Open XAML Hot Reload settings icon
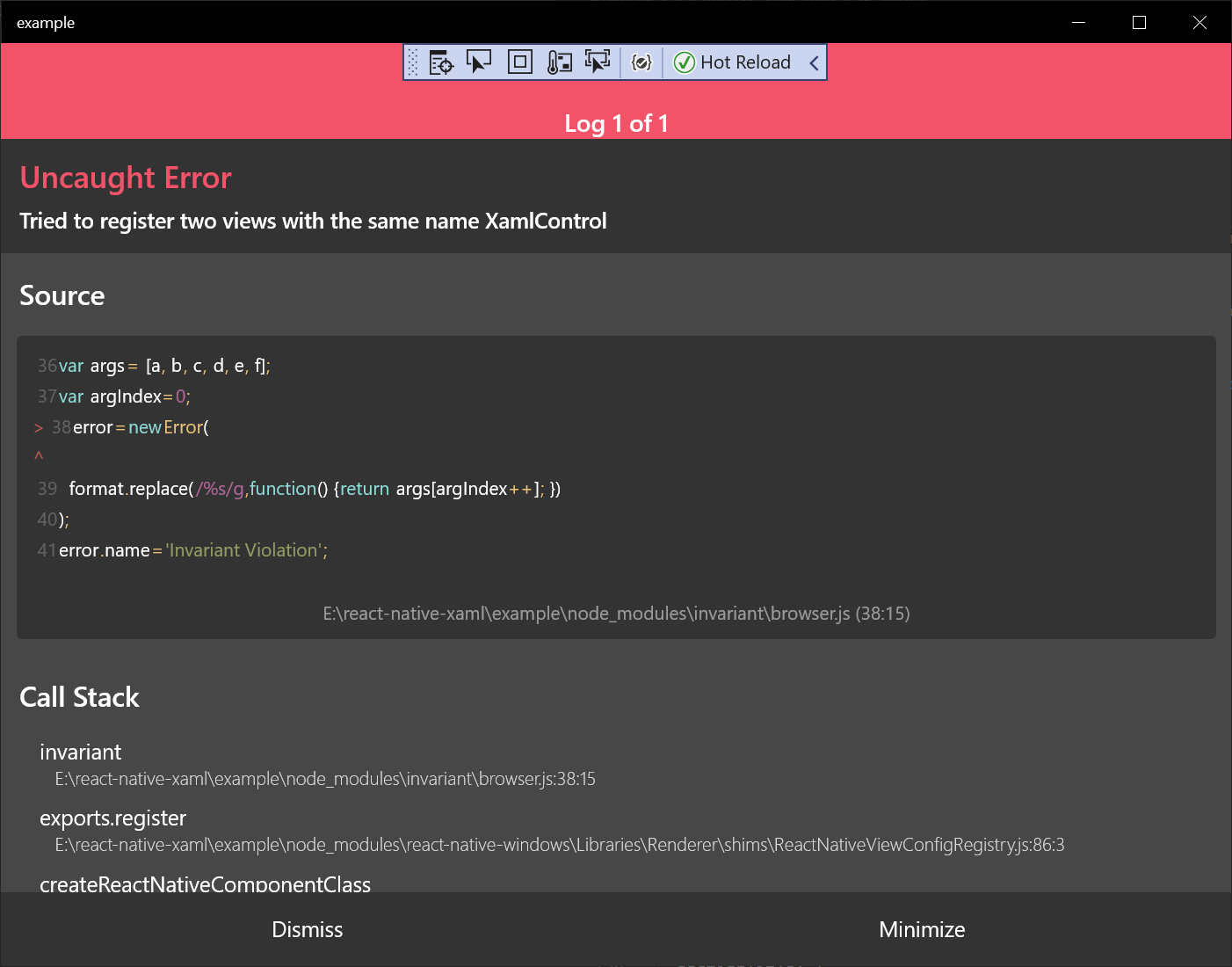1232x967 pixels. [641, 62]
